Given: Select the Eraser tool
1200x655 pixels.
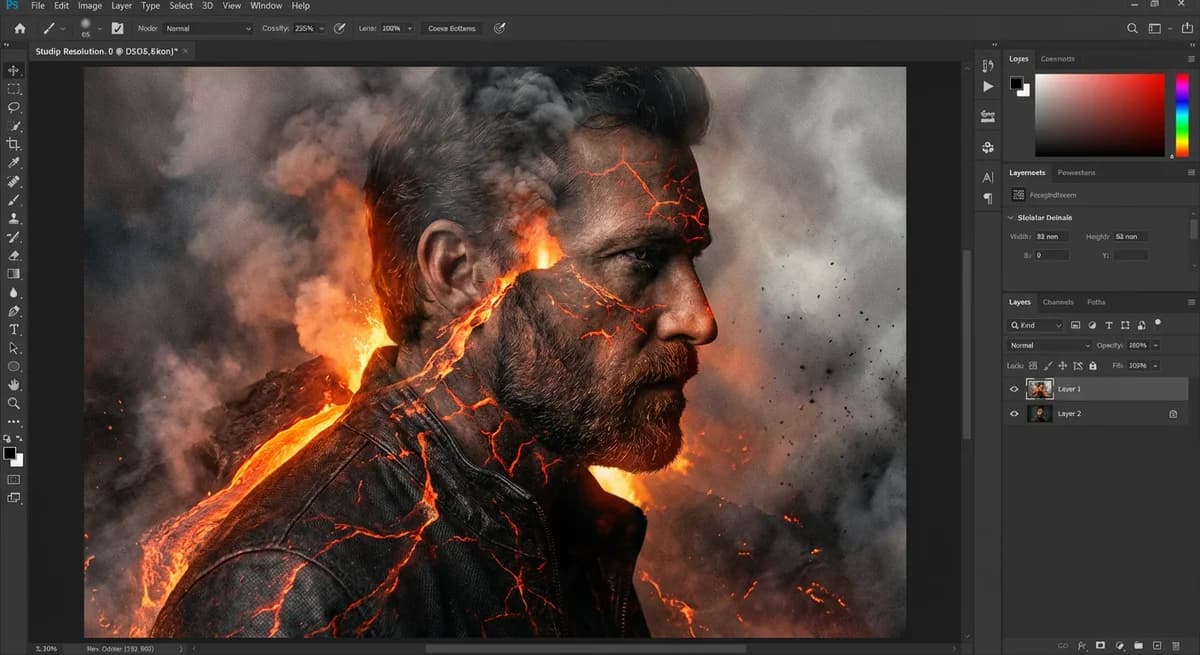Looking at the screenshot, I should coord(14,255).
